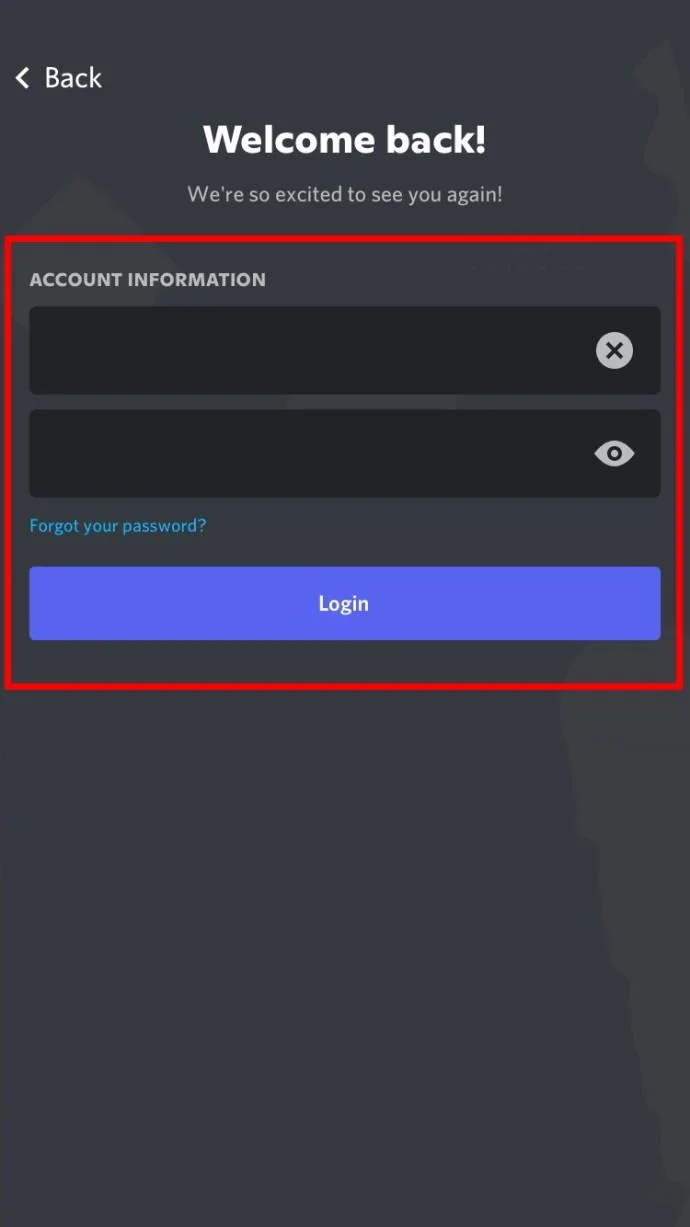Click the 'We're so excited to see you again!' subtitle
This screenshot has width=690, height=1227.
[344, 194]
